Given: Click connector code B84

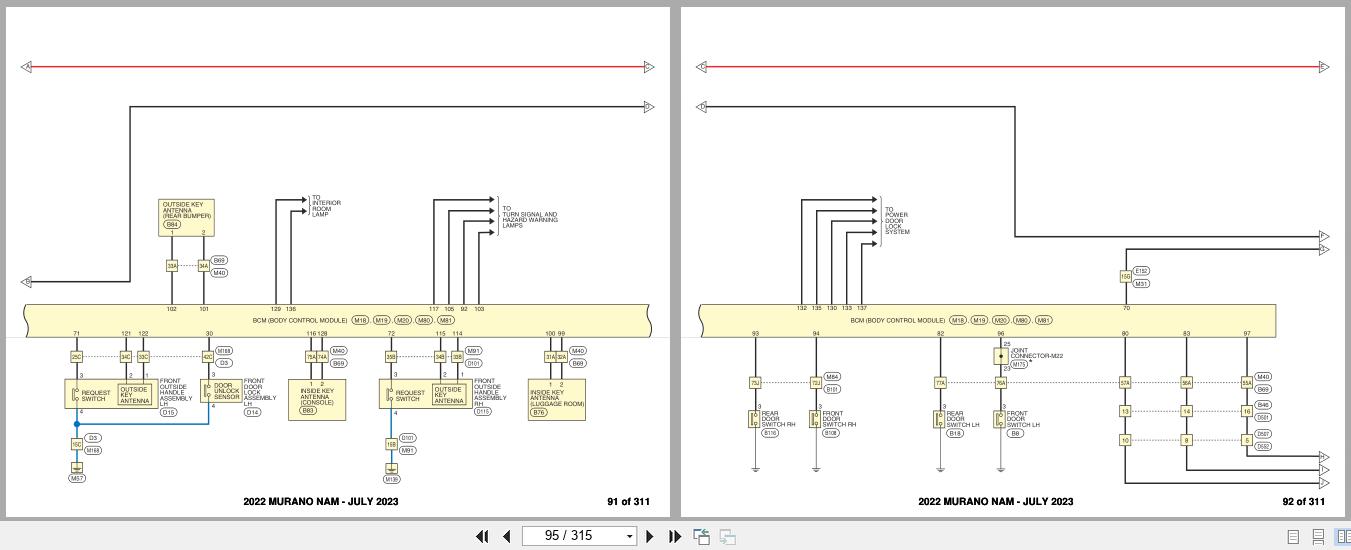Looking at the screenshot, I should 172,225.
